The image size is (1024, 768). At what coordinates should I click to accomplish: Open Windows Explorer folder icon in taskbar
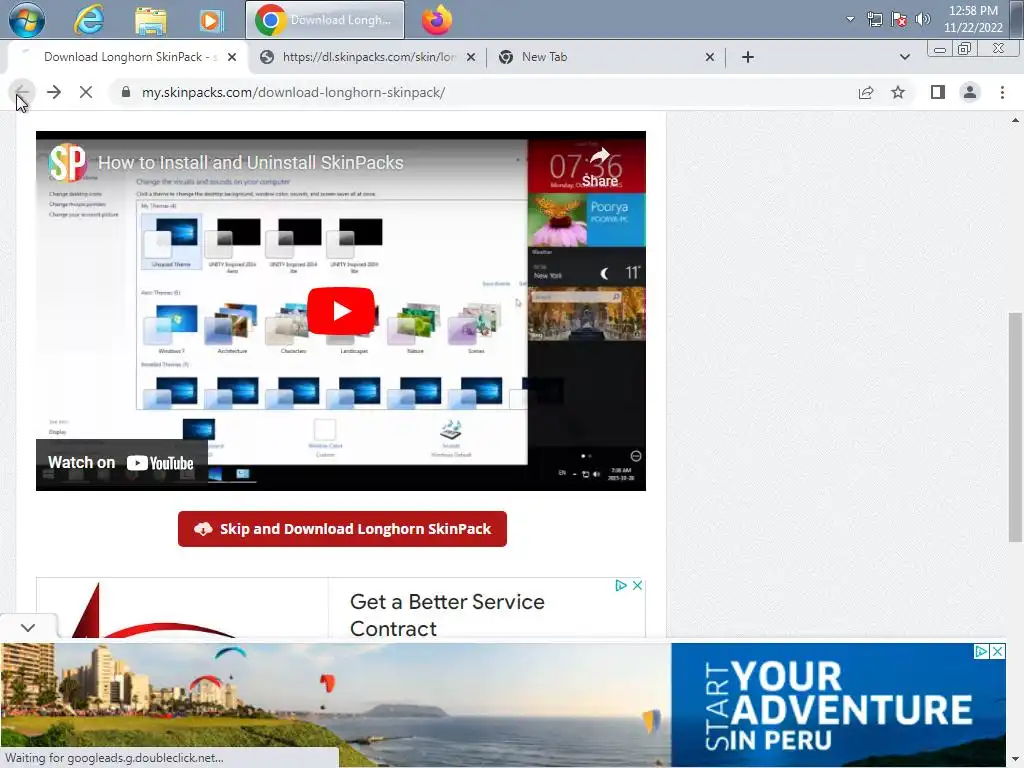tap(150, 20)
